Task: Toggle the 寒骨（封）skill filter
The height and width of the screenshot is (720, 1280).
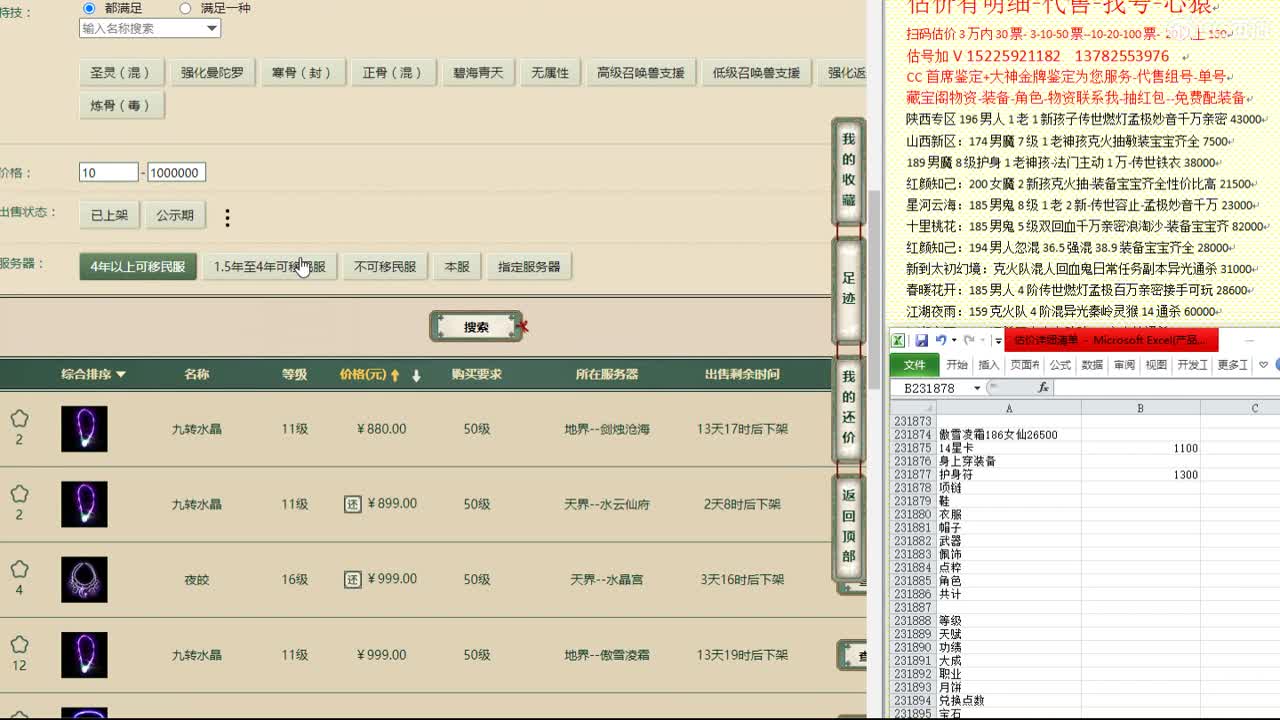Action: (x=301, y=73)
